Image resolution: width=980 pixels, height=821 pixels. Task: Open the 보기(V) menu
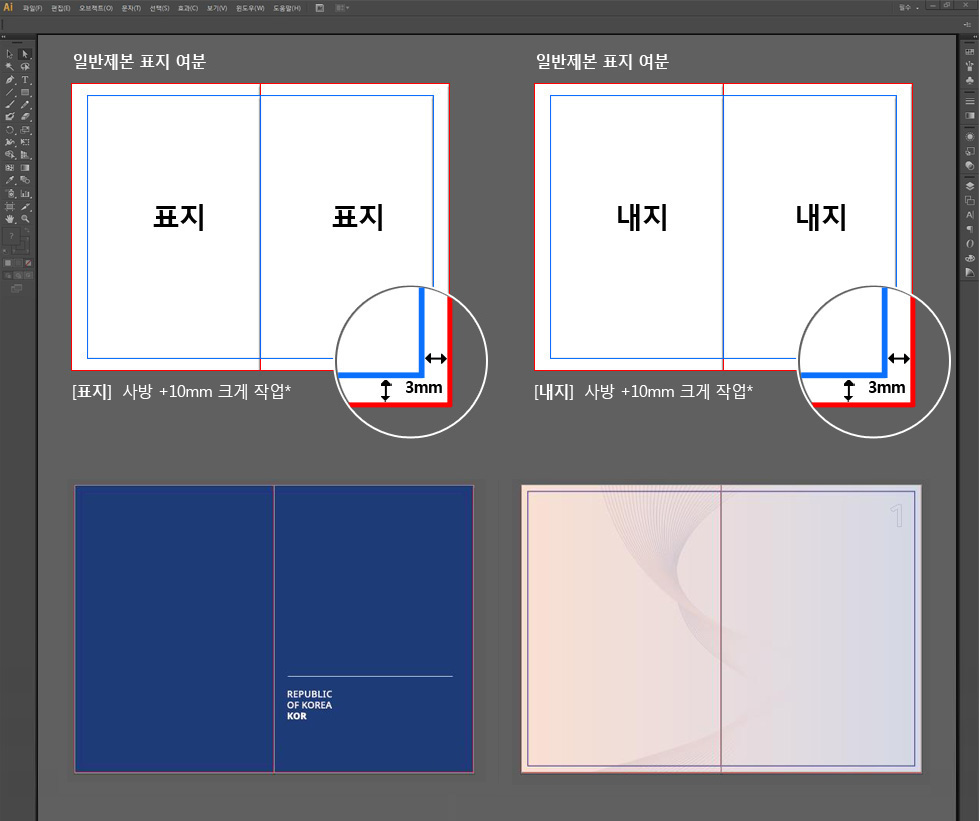[x=217, y=8]
